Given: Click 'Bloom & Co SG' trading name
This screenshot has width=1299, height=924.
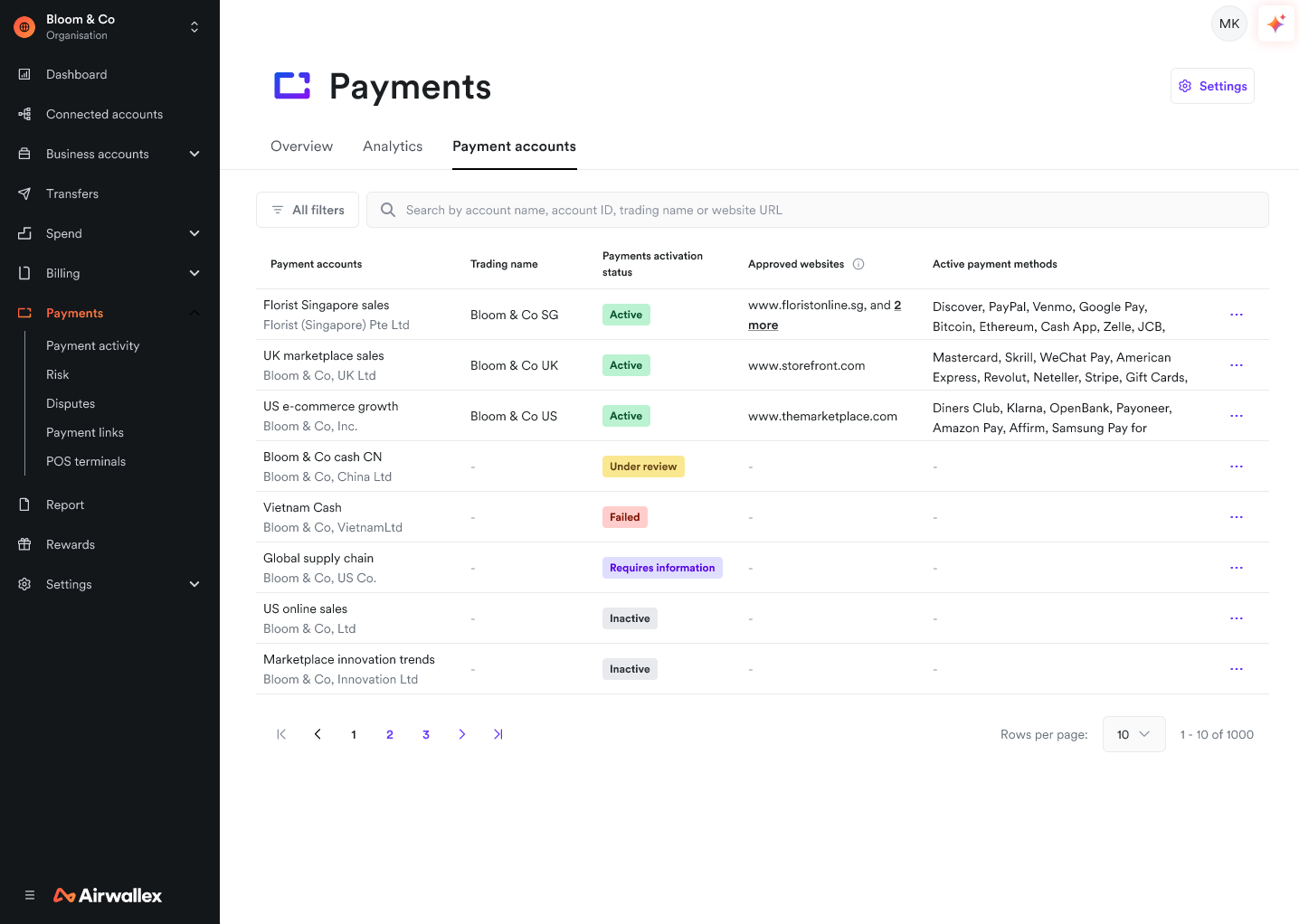Looking at the screenshot, I should pos(515,315).
